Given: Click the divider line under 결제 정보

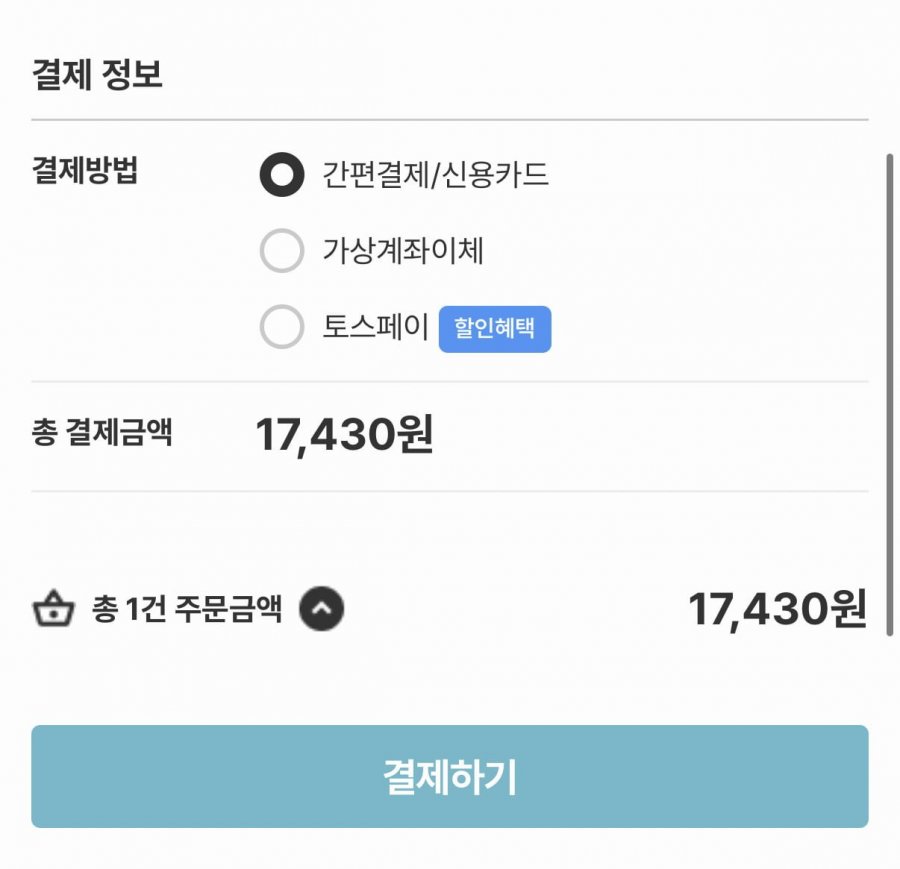Looking at the screenshot, I should point(449,120).
